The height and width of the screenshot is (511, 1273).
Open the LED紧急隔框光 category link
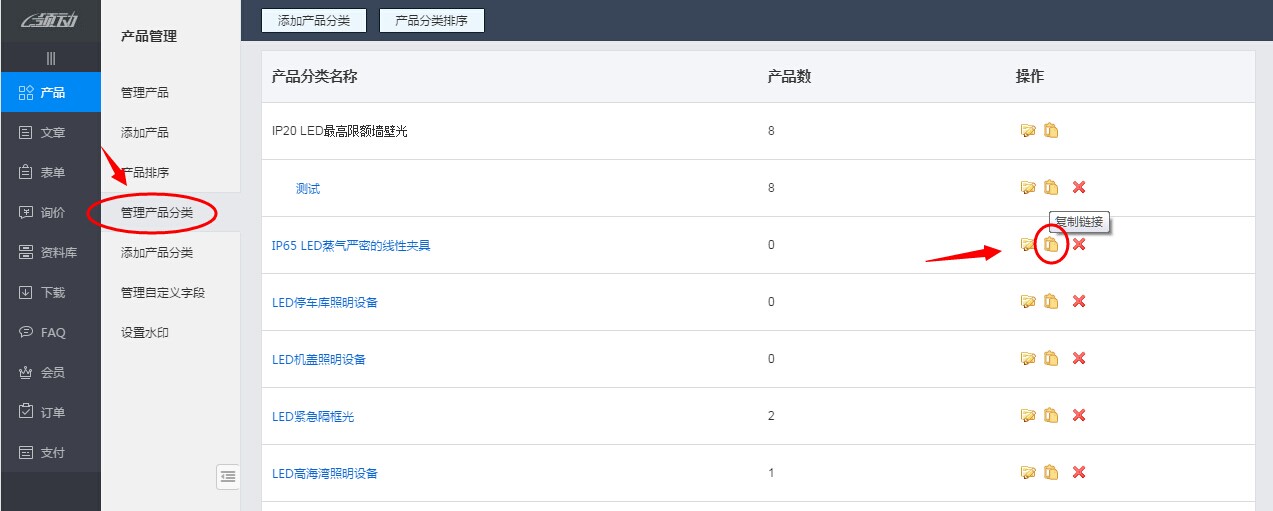313,417
